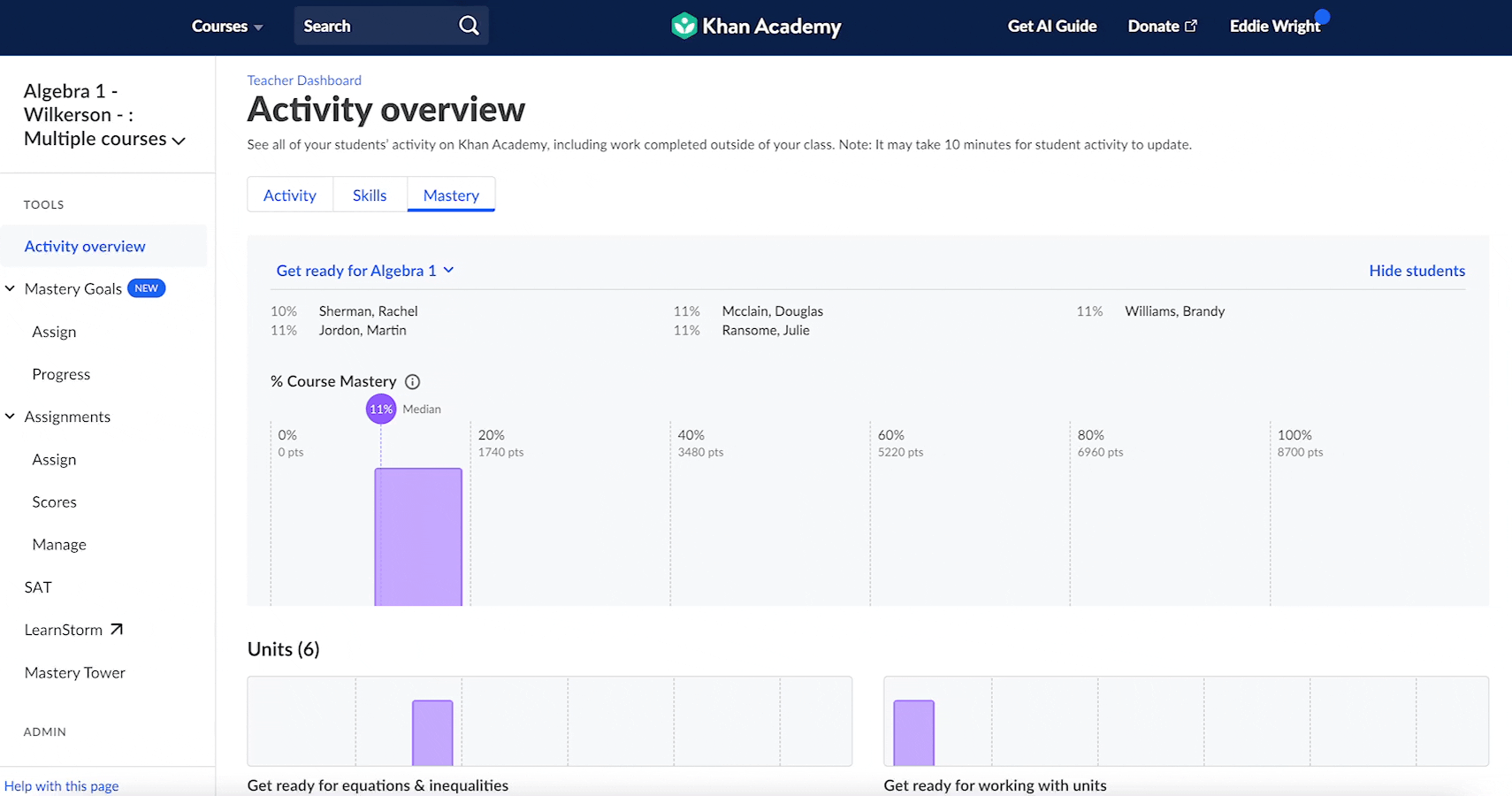
Task: Open Assign under Assignments
Action: 54,459
